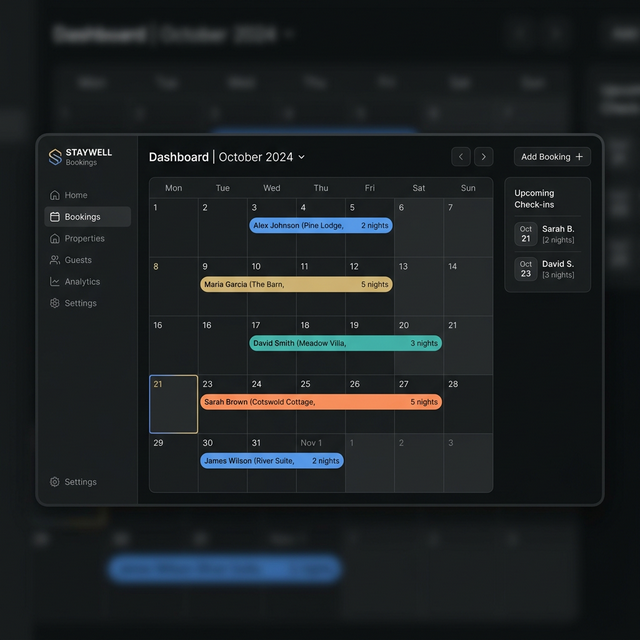Viewport: 640px width, 640px height.
Task: Open Sarah B. upcoming check-in
Action: [547, 234]
